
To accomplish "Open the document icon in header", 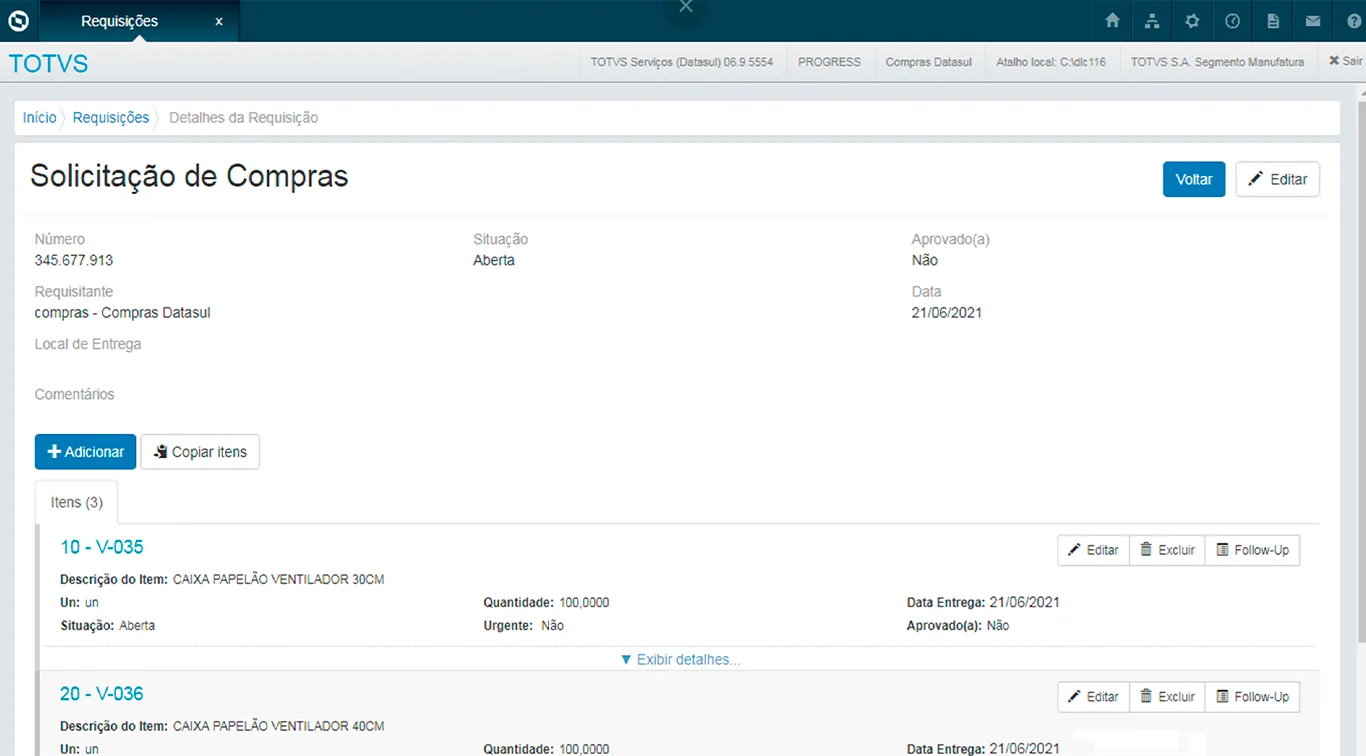I will tap(1273, 21).
